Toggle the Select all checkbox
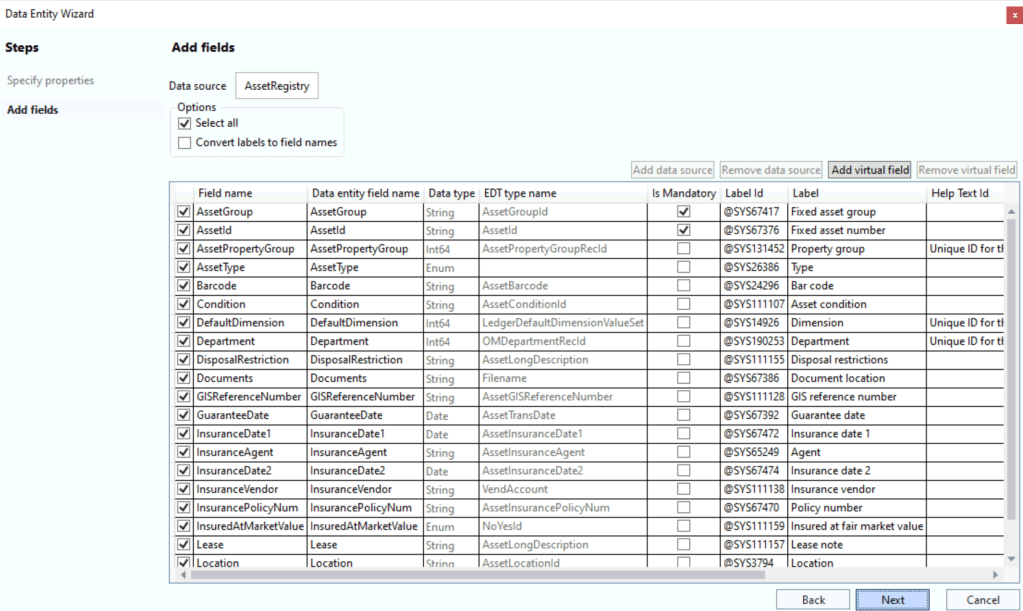 click(184, 123)
